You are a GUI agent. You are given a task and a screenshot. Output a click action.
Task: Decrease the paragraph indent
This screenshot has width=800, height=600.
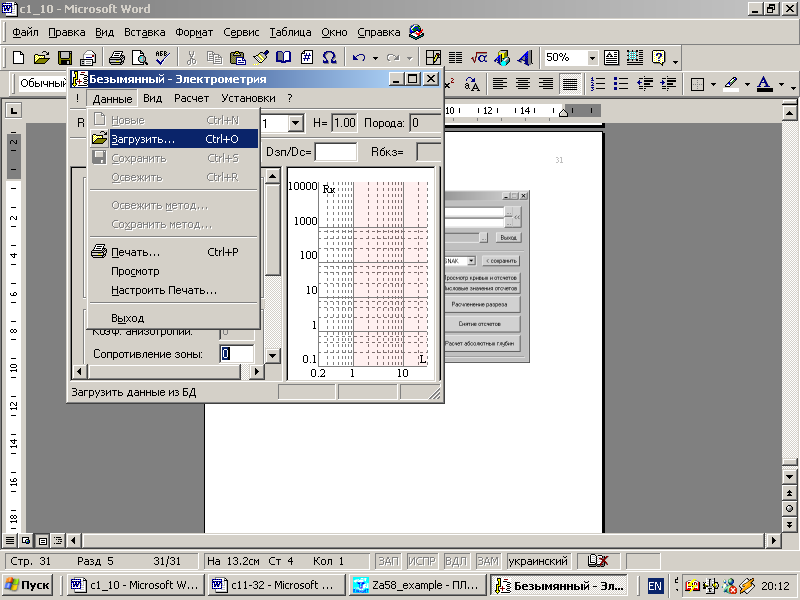point(645,84)
